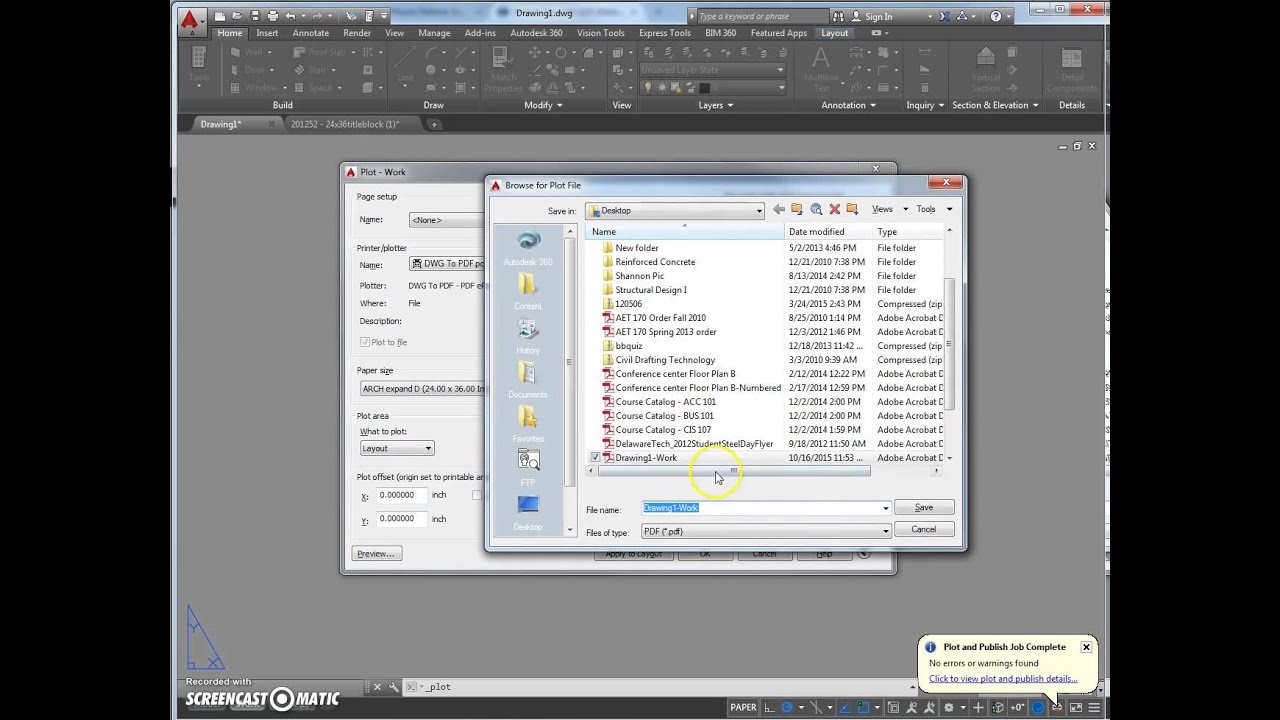
Task: Expand the Layers ribbon panel
Action: (x=715, y=105)
